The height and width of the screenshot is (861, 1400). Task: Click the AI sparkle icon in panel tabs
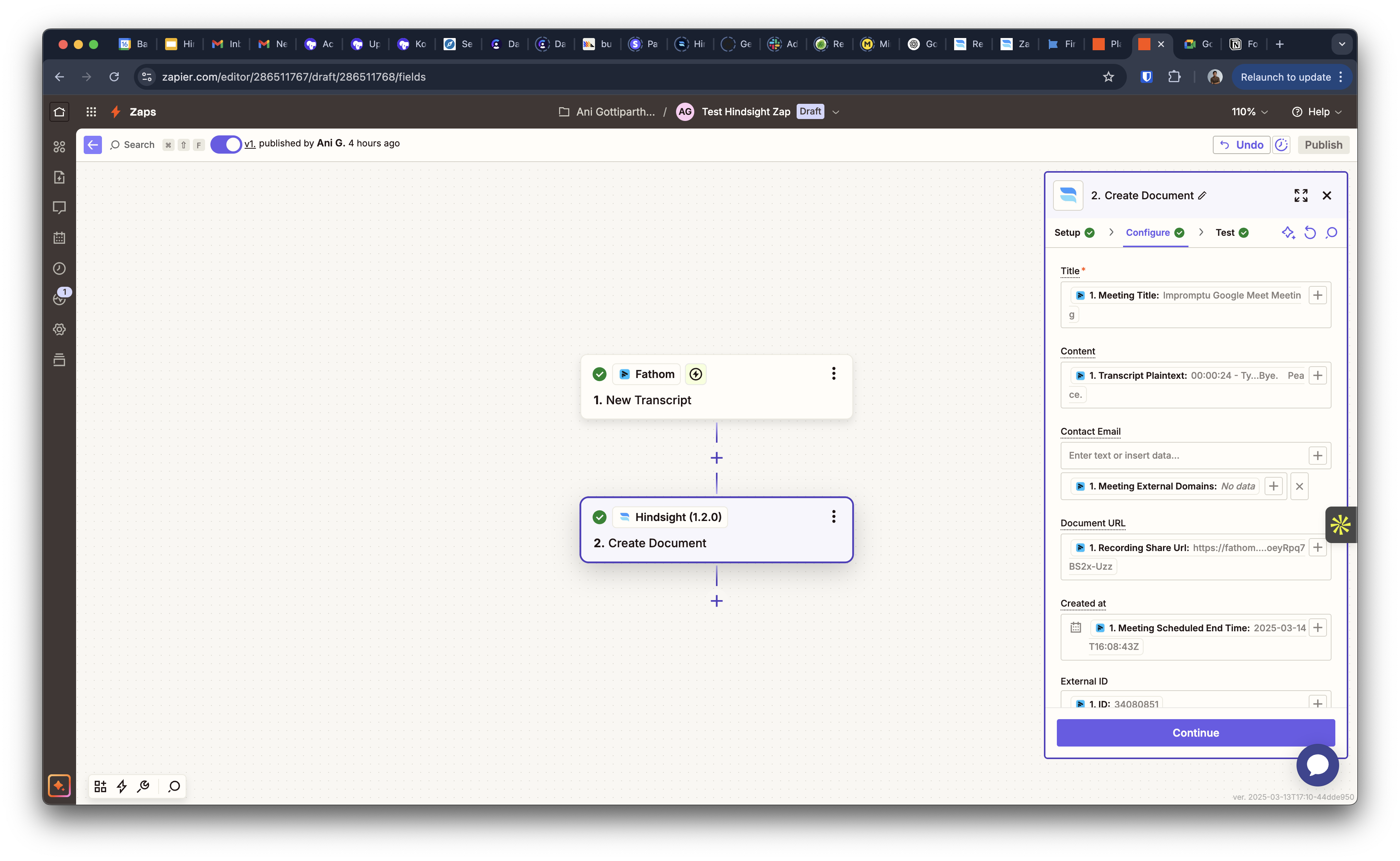(1288, 232)
